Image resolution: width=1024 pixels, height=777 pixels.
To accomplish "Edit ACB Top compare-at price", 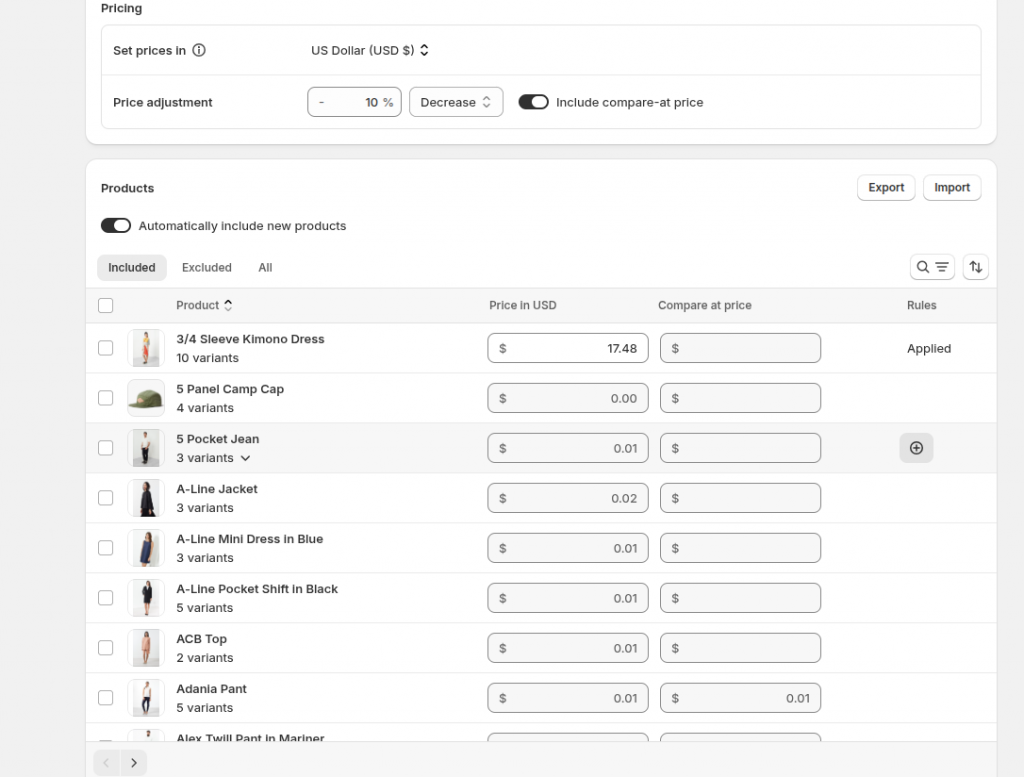I will click(x=740, y=648).
